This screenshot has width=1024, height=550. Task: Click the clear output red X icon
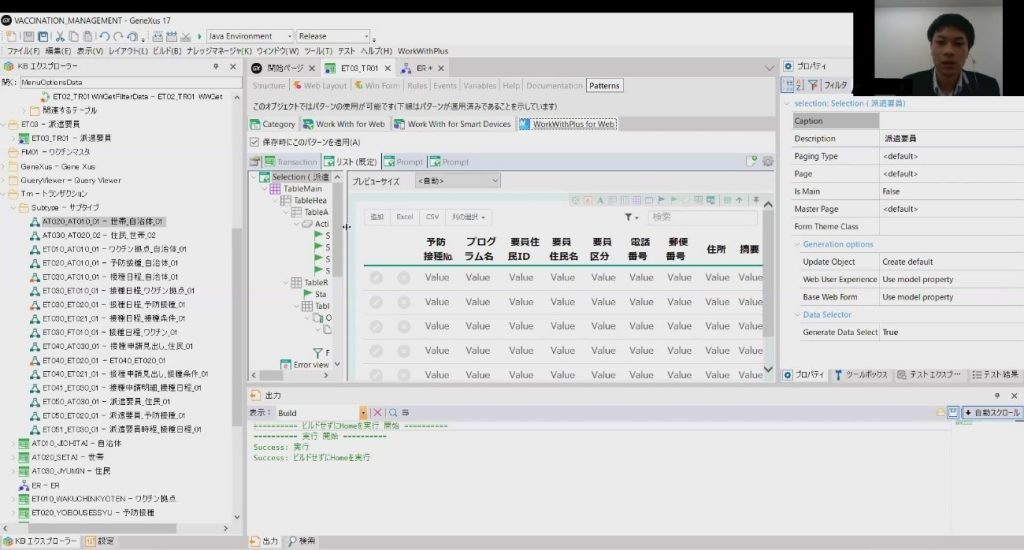click(377, 413)
